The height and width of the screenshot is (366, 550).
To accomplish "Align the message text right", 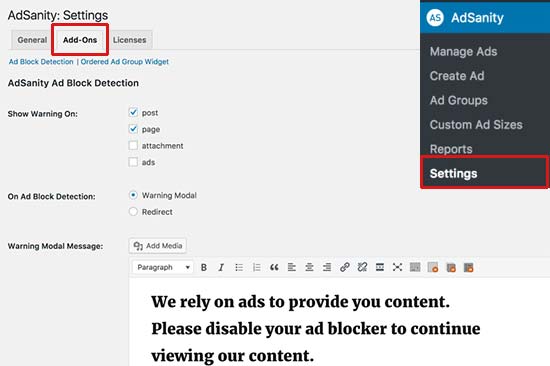I will click(x=327, y=267).
